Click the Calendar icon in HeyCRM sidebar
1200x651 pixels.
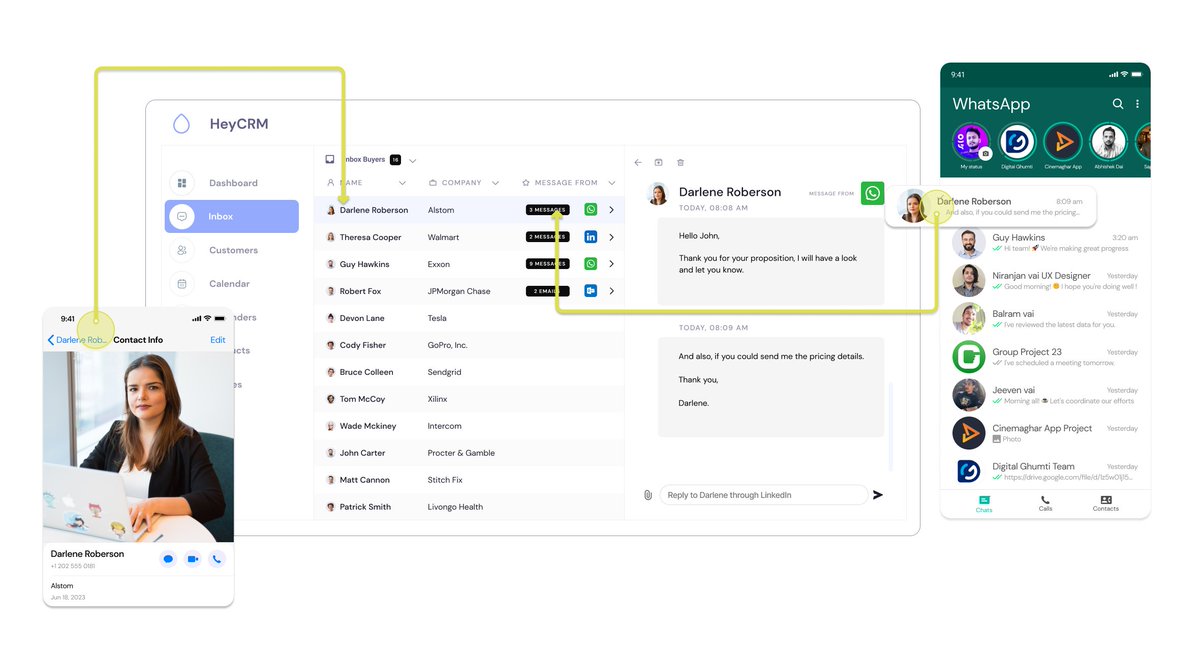tap(181, 284)
